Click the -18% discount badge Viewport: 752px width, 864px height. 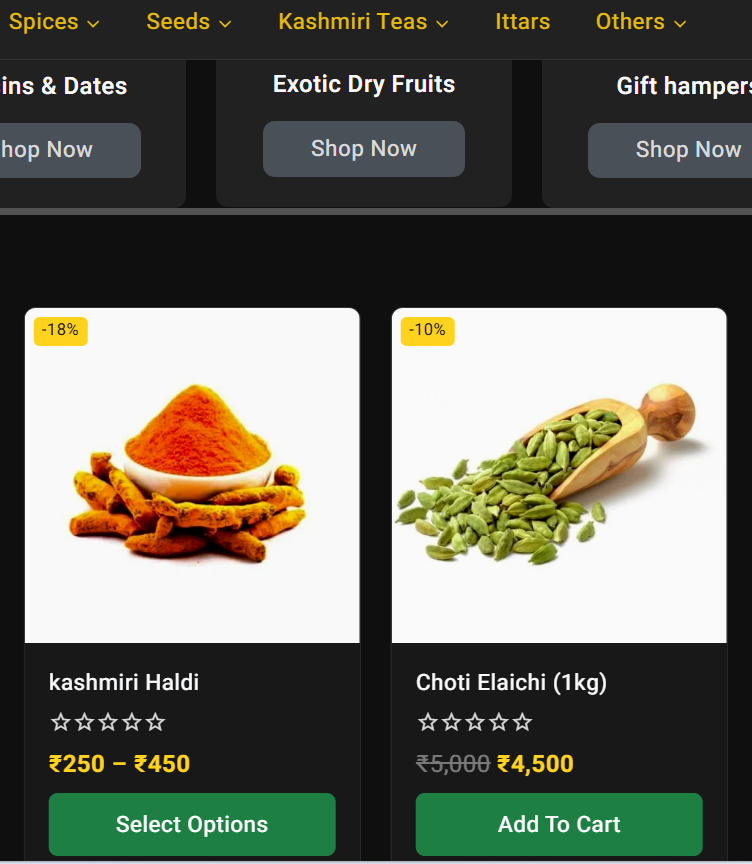point(61,331)
